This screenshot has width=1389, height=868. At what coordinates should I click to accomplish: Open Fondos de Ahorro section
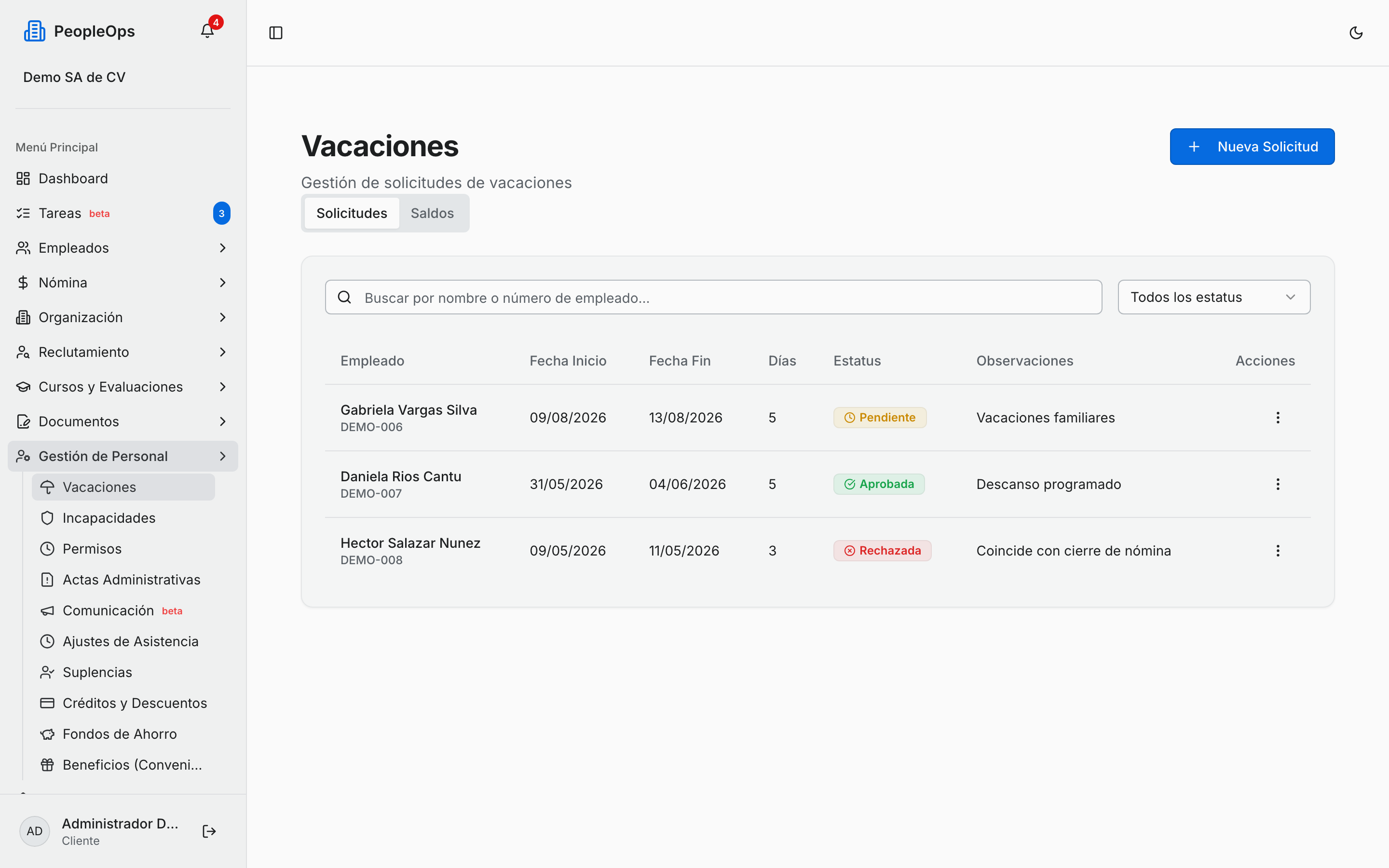pos(123,734)
